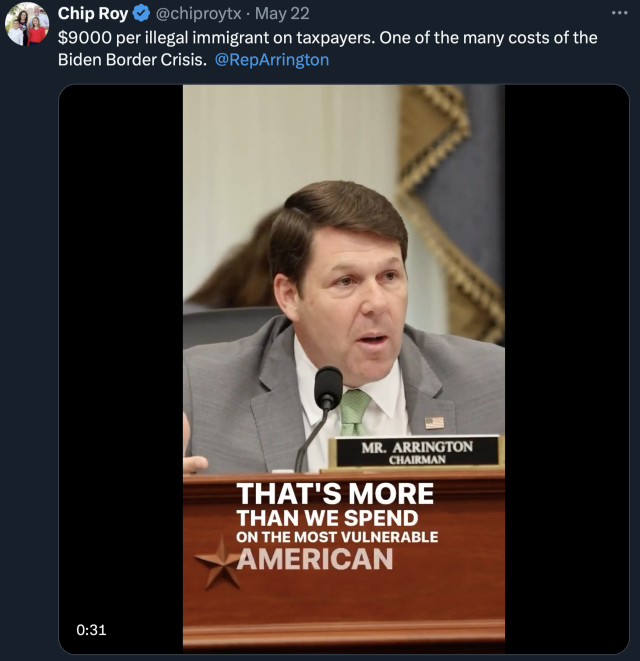Click the "THAT'S MORE" video caption
640x661 pixels.
[335, 493]
